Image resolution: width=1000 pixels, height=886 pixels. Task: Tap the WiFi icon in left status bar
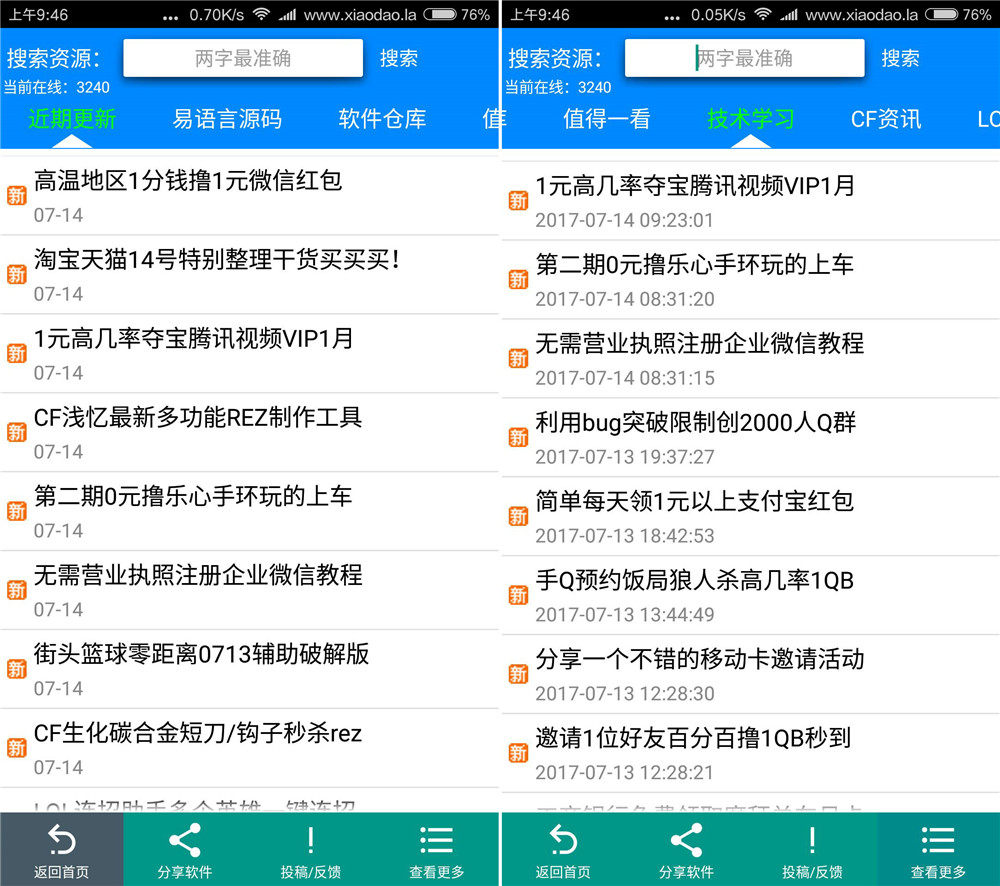tap(261, 14)
